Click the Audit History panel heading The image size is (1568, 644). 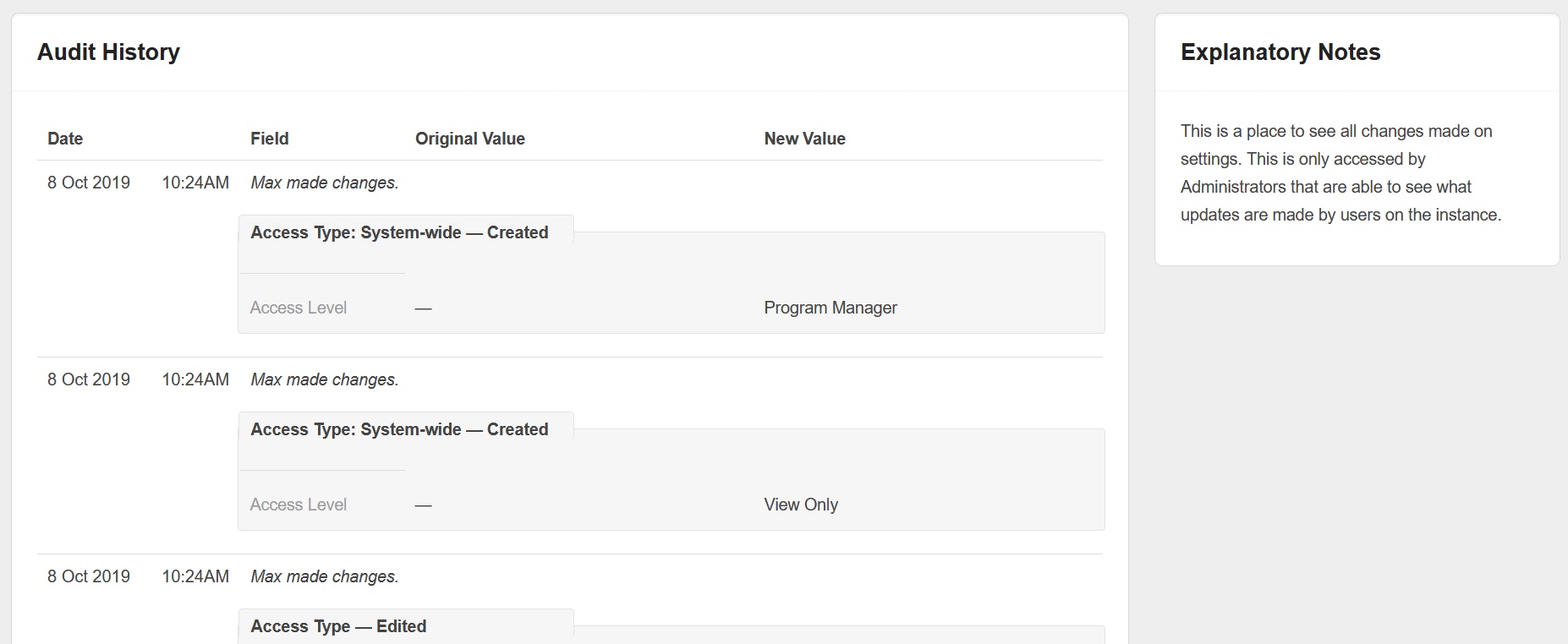click(108, 52)
